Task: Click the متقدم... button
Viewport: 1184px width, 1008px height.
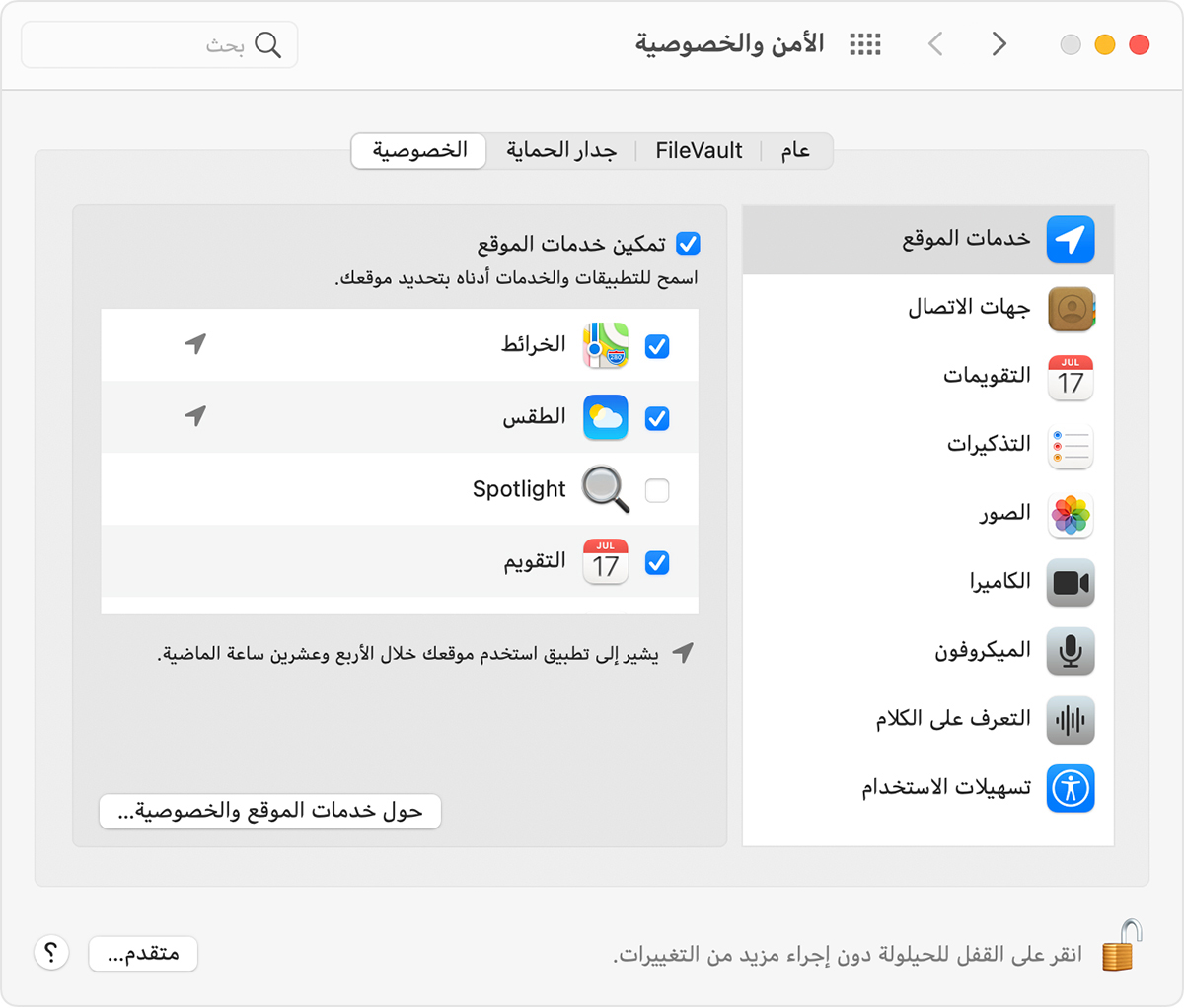Action: click(x=144, y=953)
